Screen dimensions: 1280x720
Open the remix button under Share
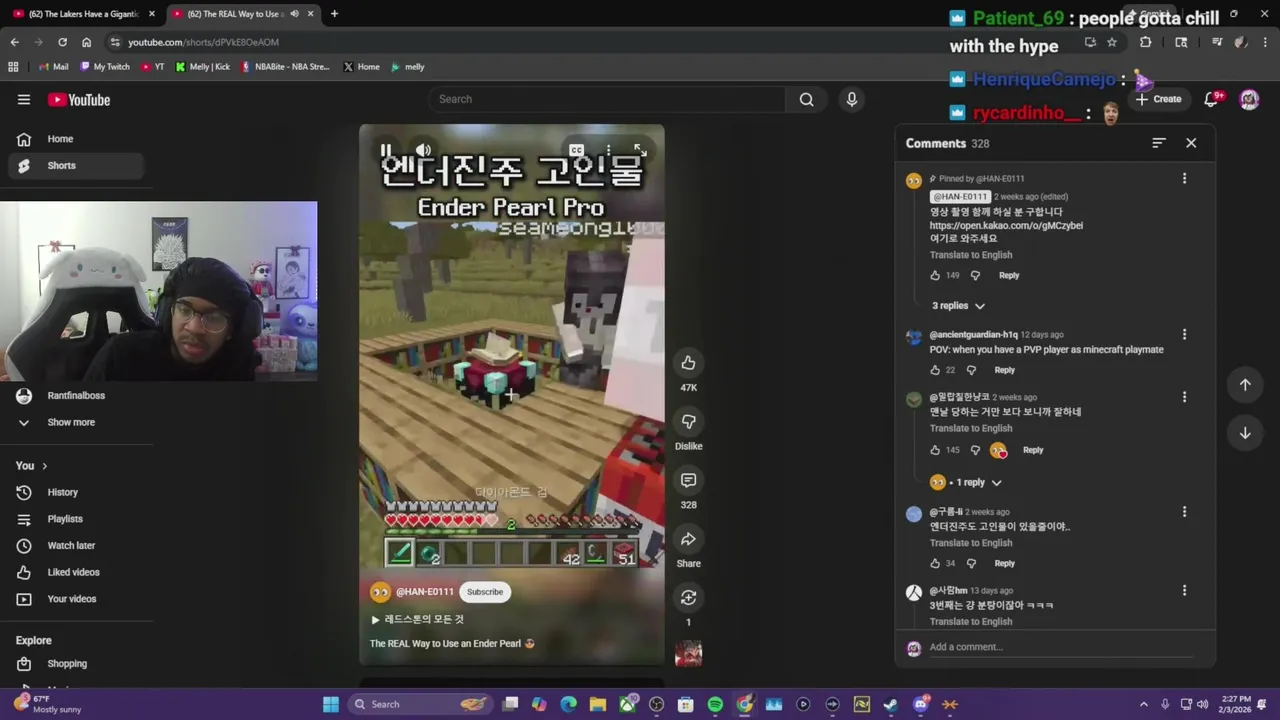click(688, 597)
